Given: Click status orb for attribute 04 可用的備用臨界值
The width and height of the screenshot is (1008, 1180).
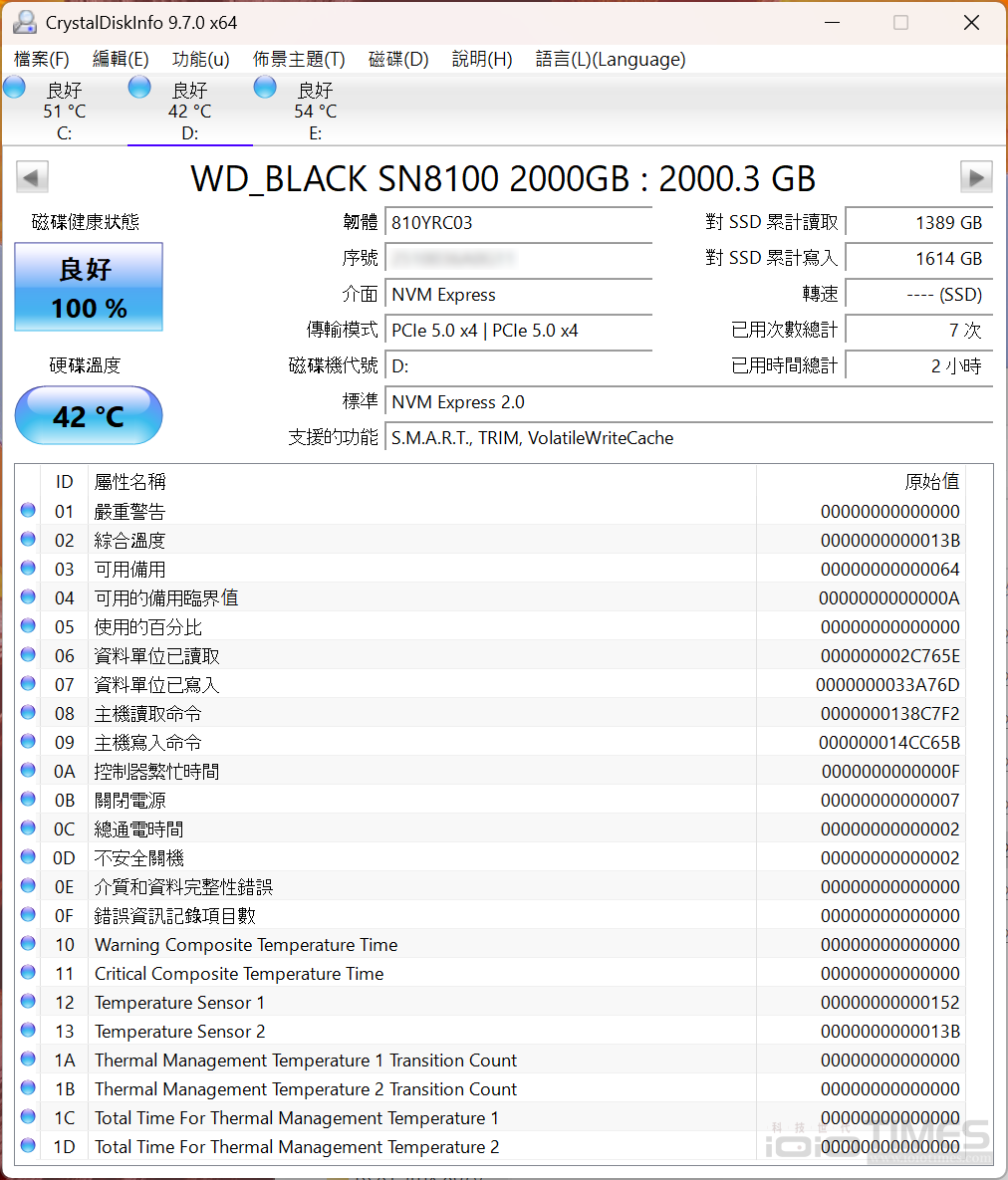Looking at the screenshot, I should [x=28, y=596].
